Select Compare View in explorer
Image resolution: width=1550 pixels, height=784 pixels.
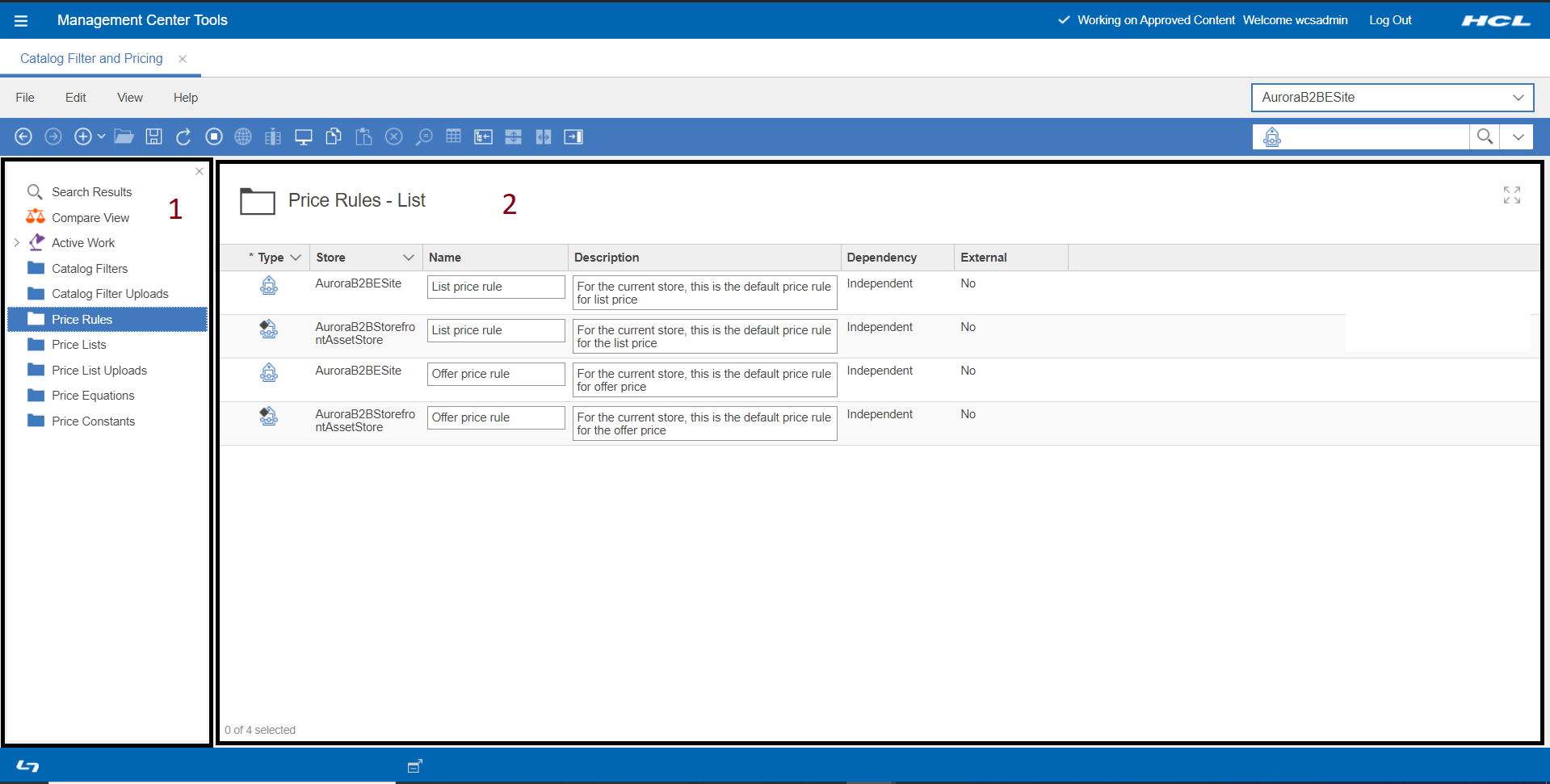90,218
